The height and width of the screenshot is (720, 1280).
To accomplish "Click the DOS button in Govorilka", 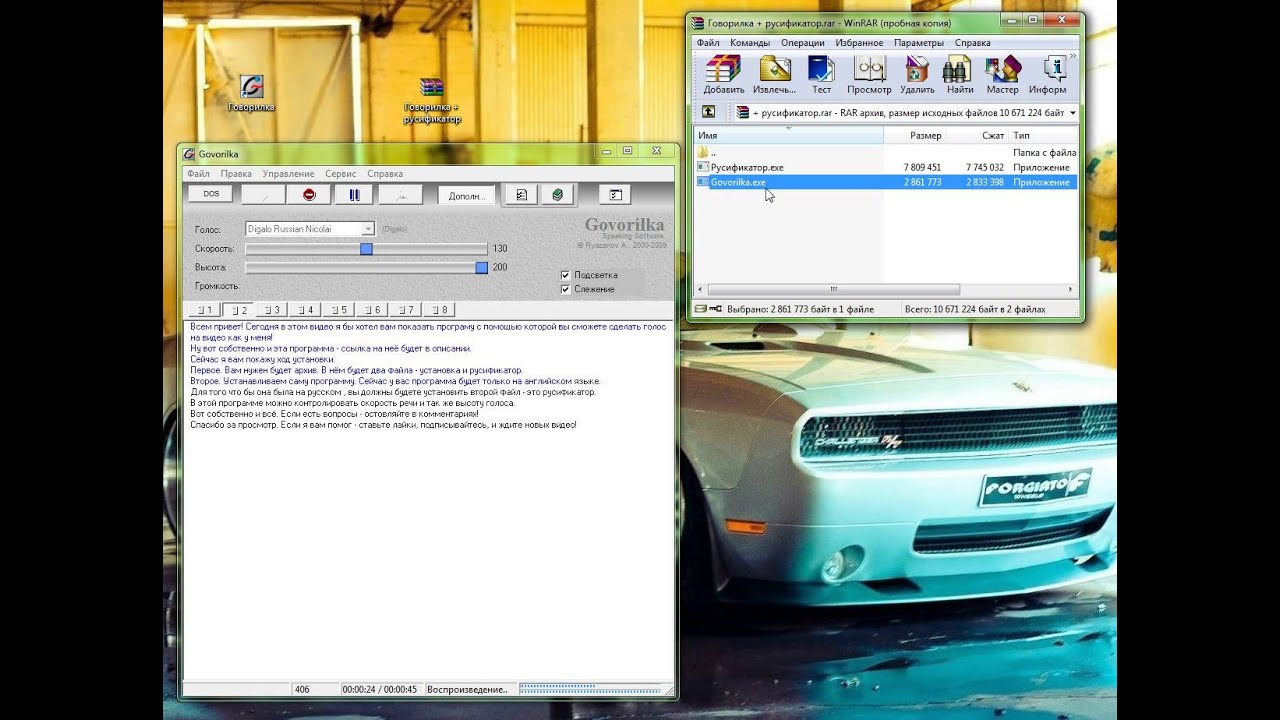I will pyautogui.click(x=211, y=194).
